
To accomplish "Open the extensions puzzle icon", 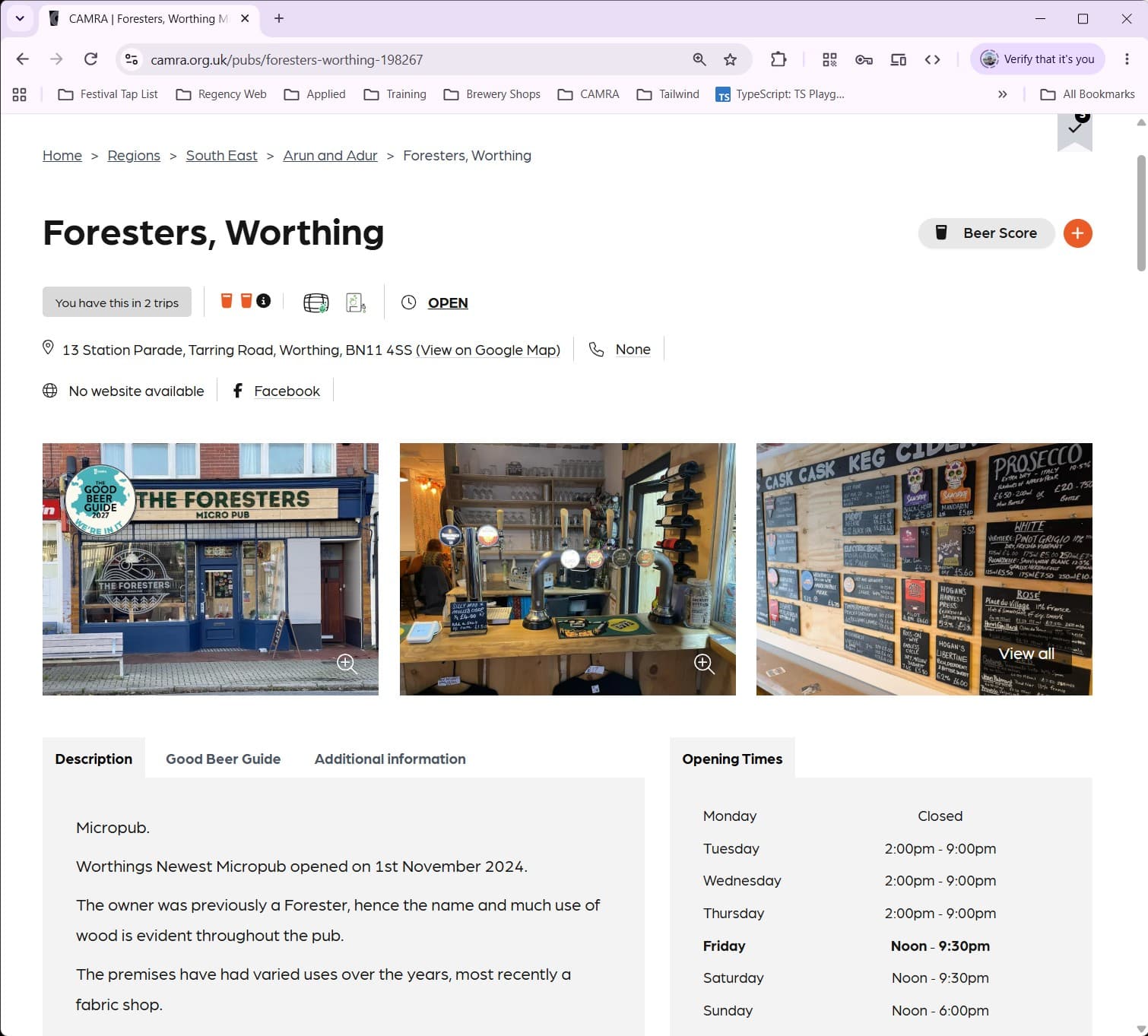I will (779, 59).
